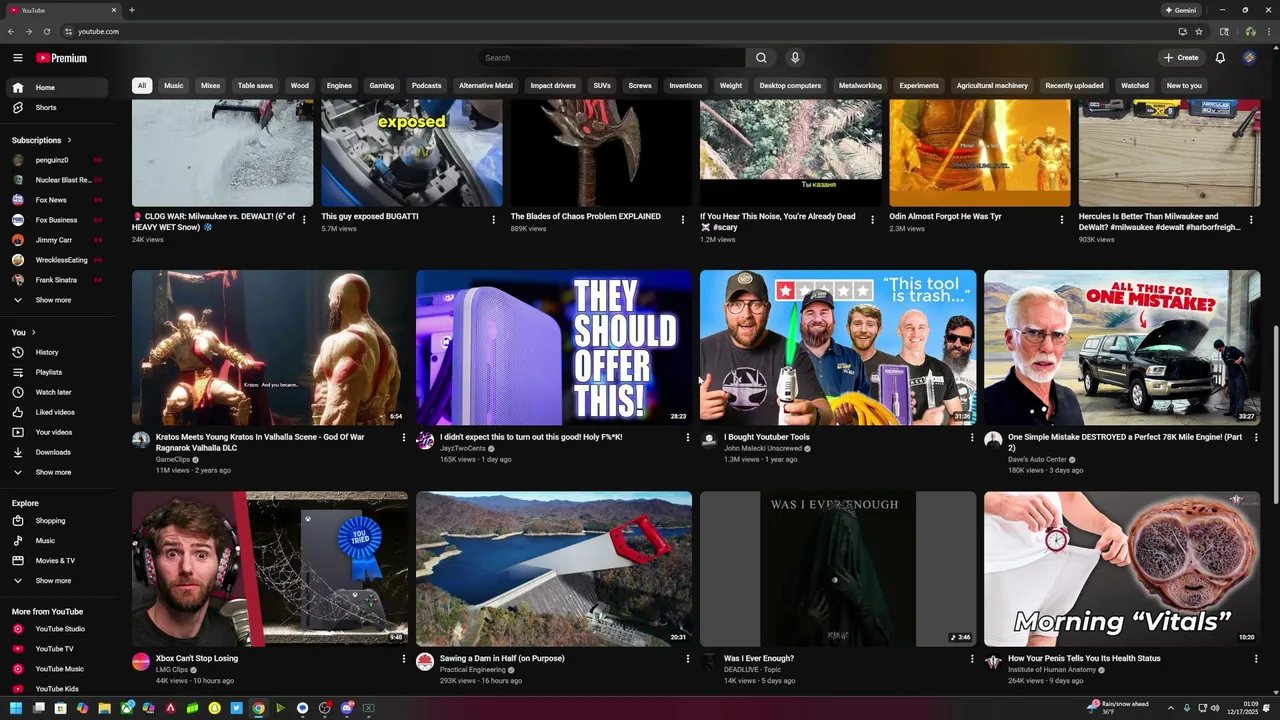Open Watch later in sidebar
The height and width of the screenshot is (720, 1280).
59,392
